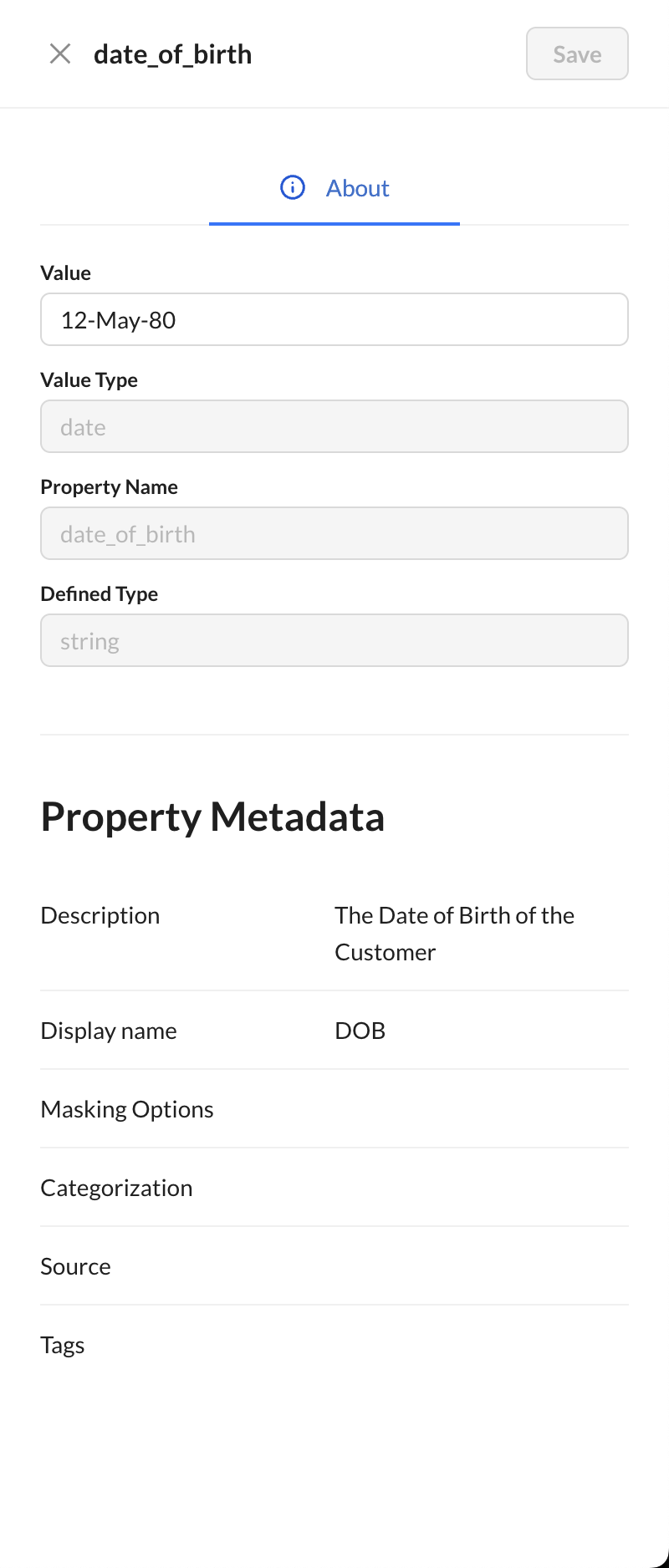Select the Description metadata row label

point(100,916)
